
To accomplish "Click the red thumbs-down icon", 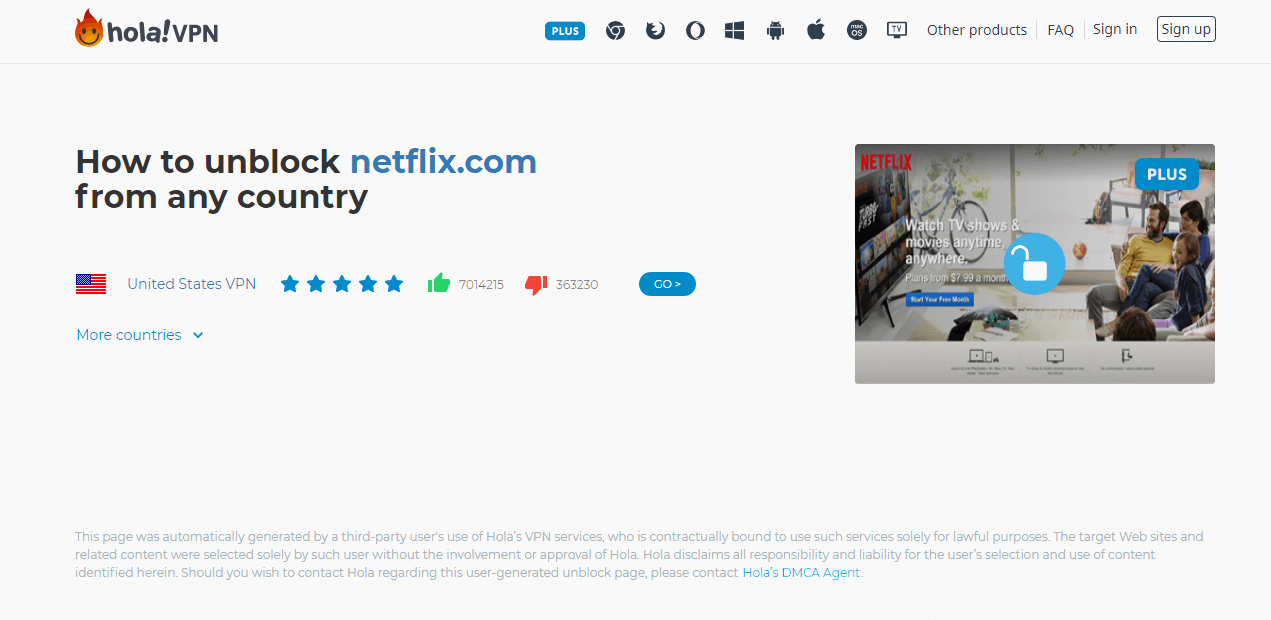I will [x=536, y=285].
